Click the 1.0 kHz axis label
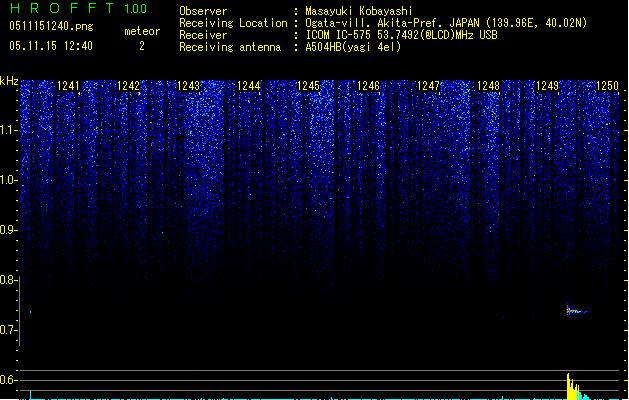Screen dimensions: 629x400 [x=8, y=180]
